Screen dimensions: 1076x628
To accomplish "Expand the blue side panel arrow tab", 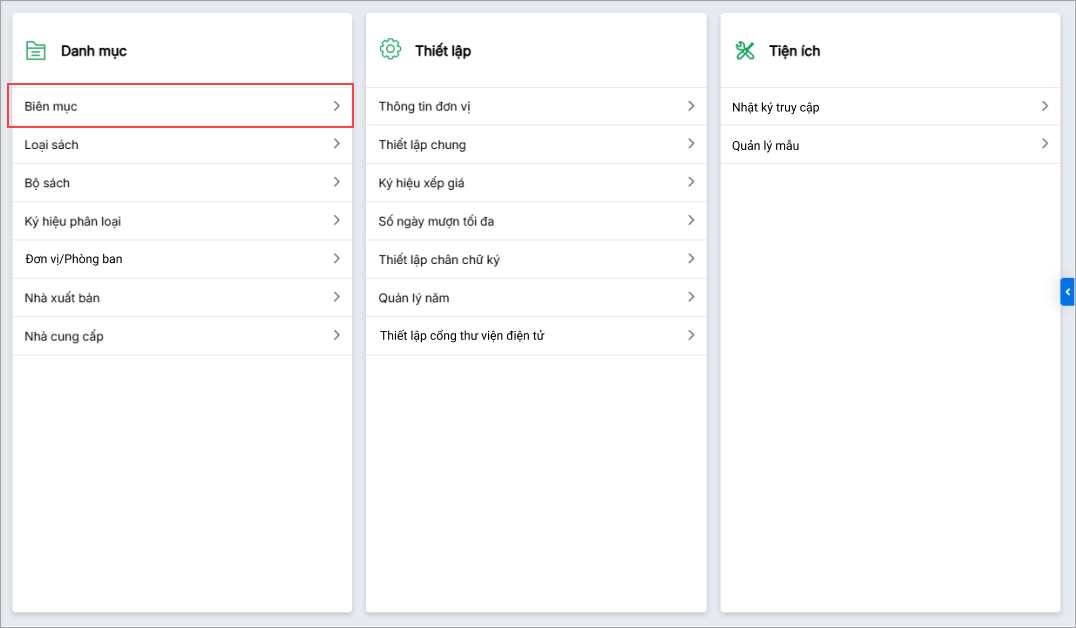I will (1067, 291).
